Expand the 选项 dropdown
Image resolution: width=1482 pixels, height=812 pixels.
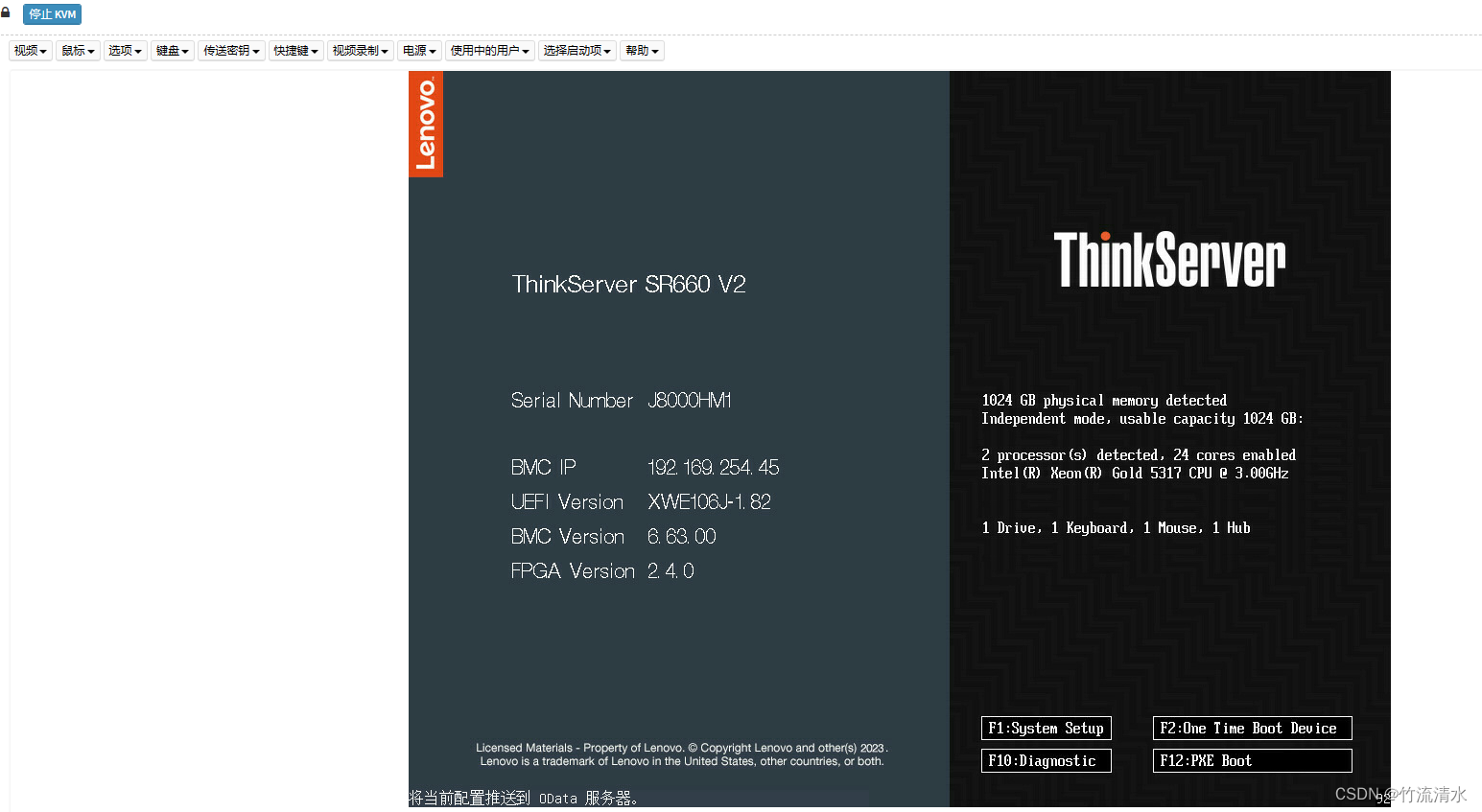point(125,51)
